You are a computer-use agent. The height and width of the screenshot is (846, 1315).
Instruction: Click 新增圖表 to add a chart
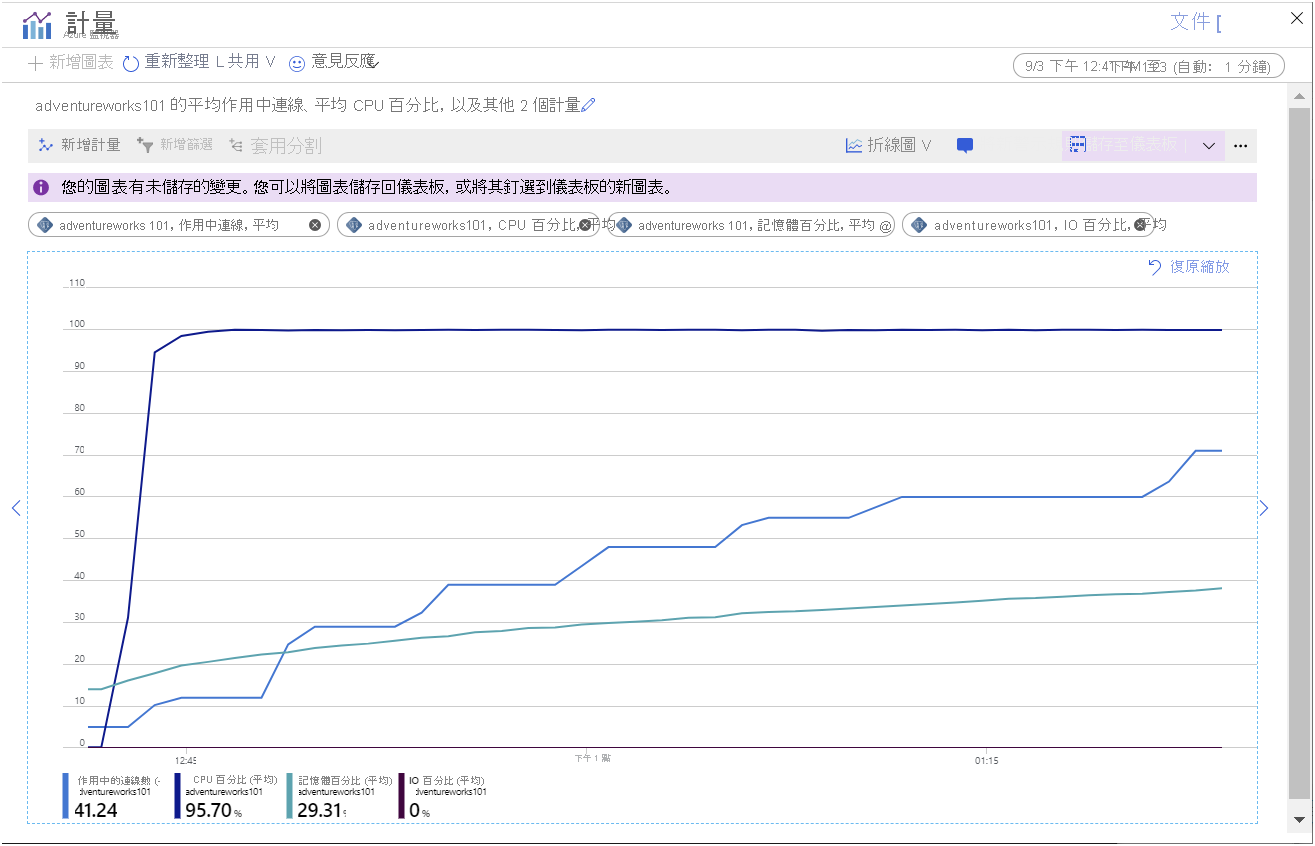click(x=71, y=62)
